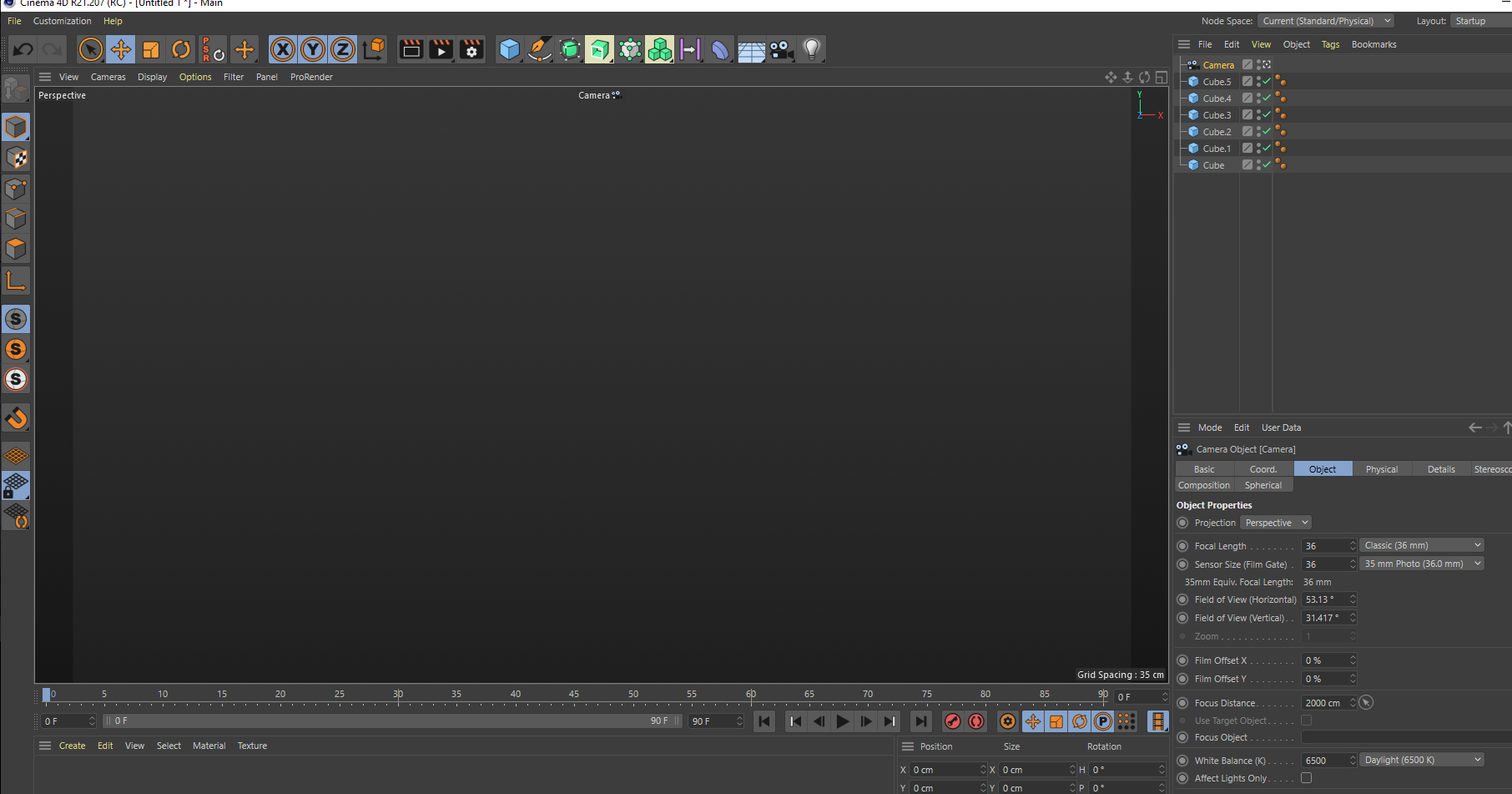The height and width of the screenshot is (794, 1512).
Task: Click Make Editable icon in sidebar
Action: point(16,89)
